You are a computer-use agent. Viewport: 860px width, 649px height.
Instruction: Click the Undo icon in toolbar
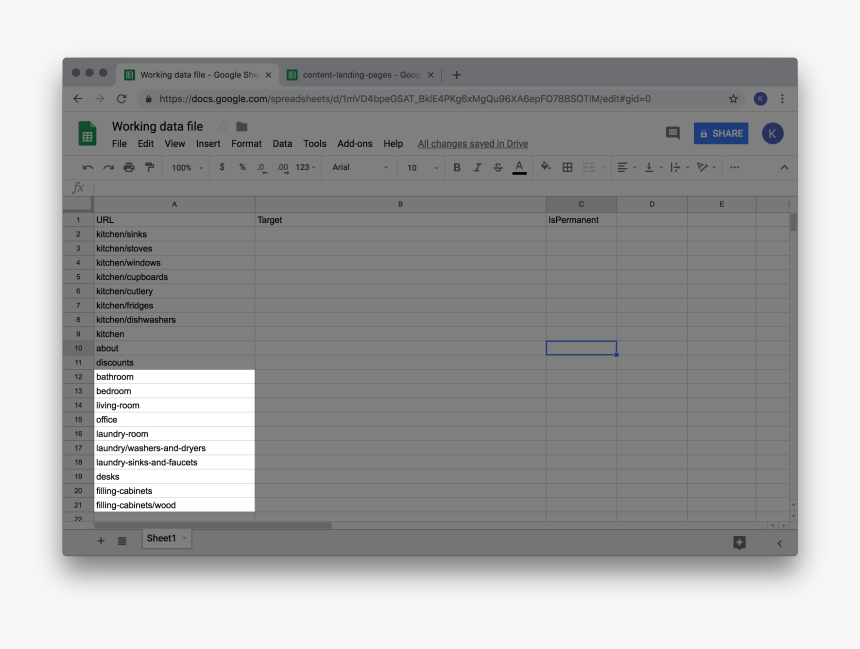click(x=88, y=167)
